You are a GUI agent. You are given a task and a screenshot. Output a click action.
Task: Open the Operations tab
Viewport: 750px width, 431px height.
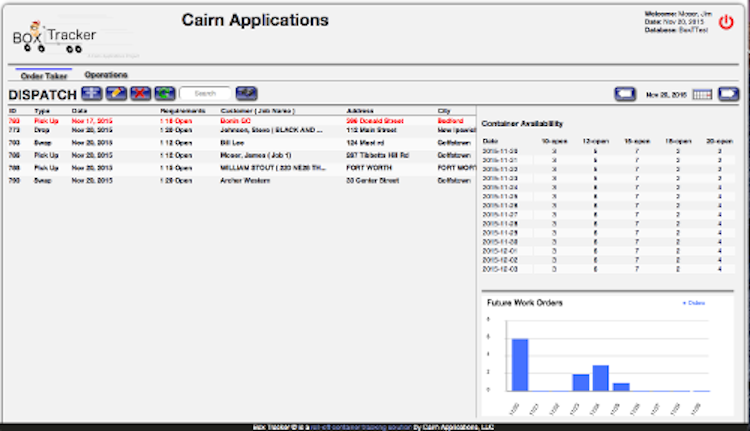coord(106,75)
